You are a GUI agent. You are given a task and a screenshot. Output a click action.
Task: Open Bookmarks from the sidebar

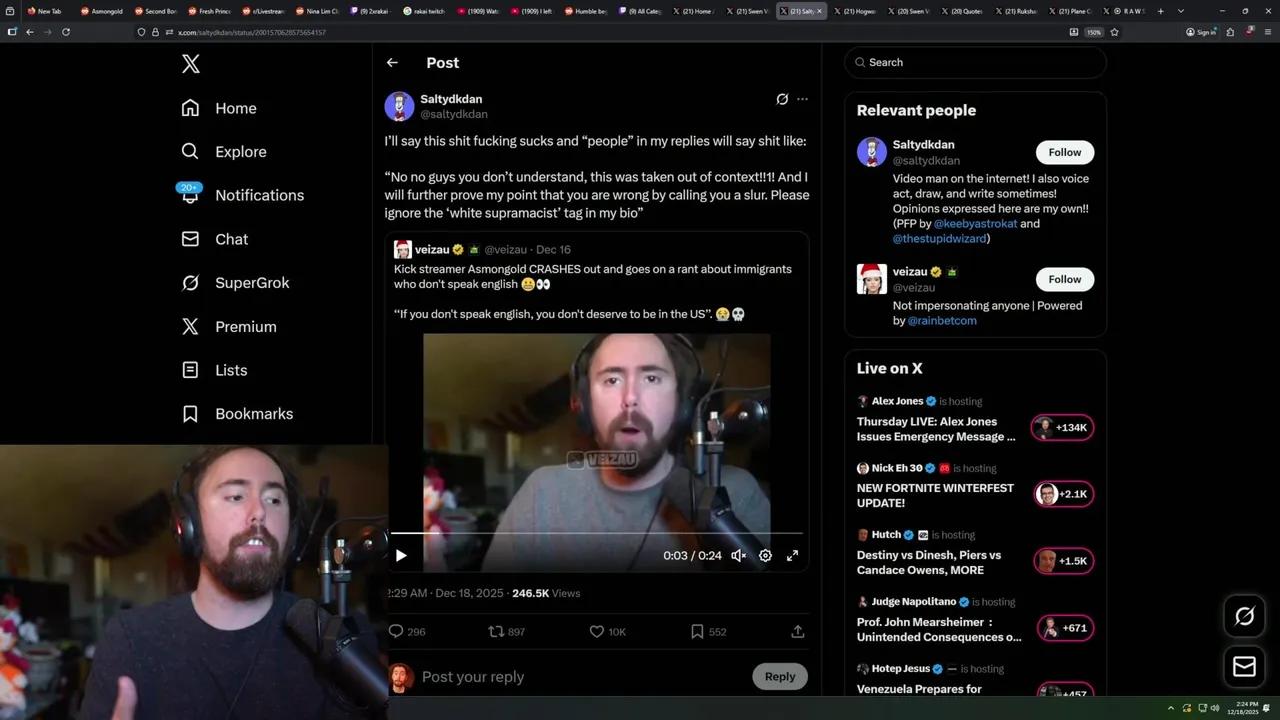point(237,414)
